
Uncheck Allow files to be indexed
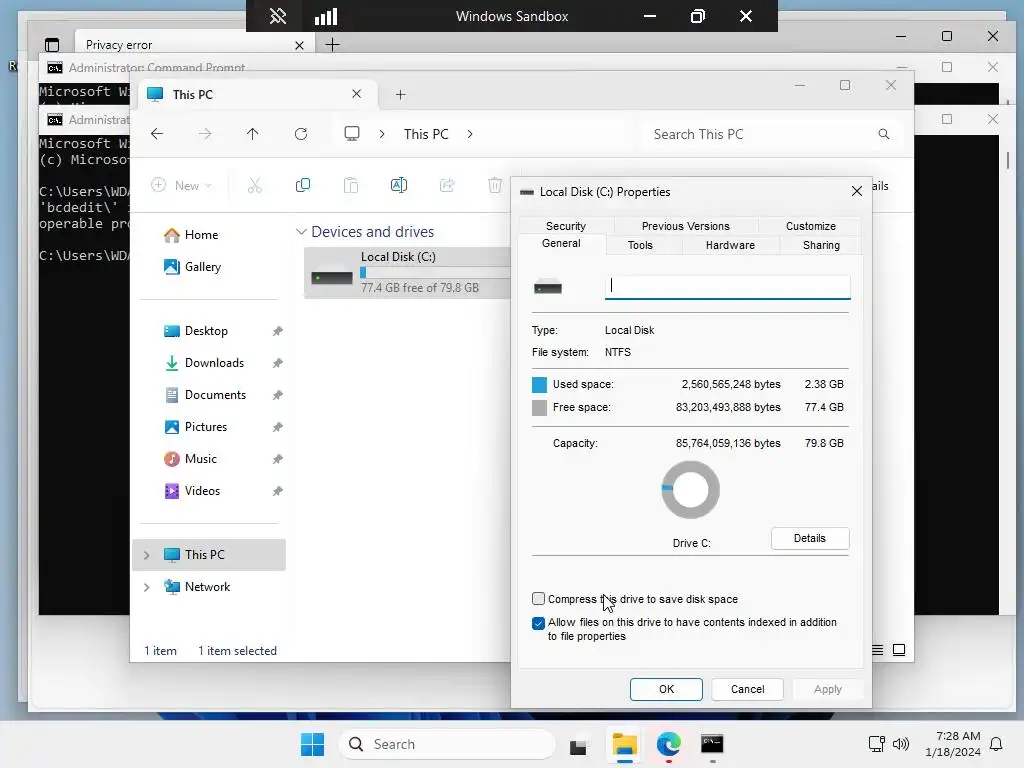pos(538,623)
